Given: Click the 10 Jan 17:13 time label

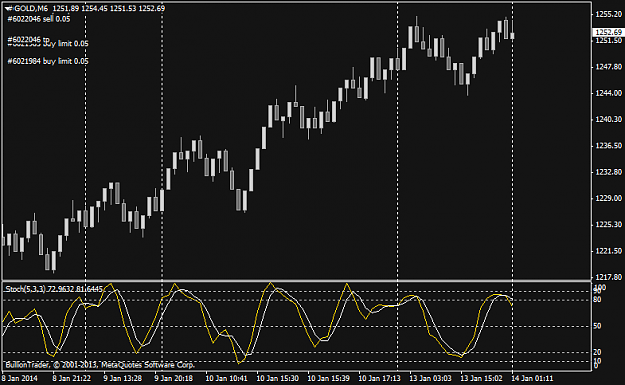Looking at the screenshot, I should coord(380,378).
